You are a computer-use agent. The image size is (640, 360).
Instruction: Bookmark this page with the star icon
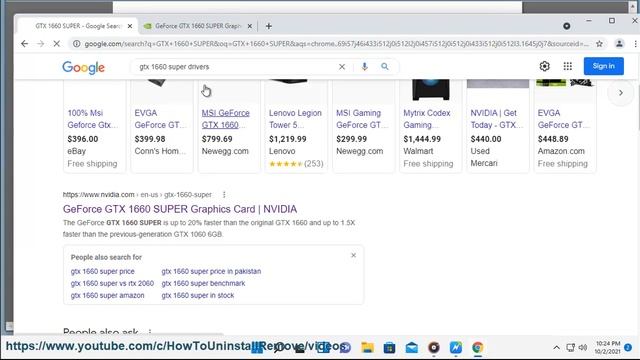(599, 44)
